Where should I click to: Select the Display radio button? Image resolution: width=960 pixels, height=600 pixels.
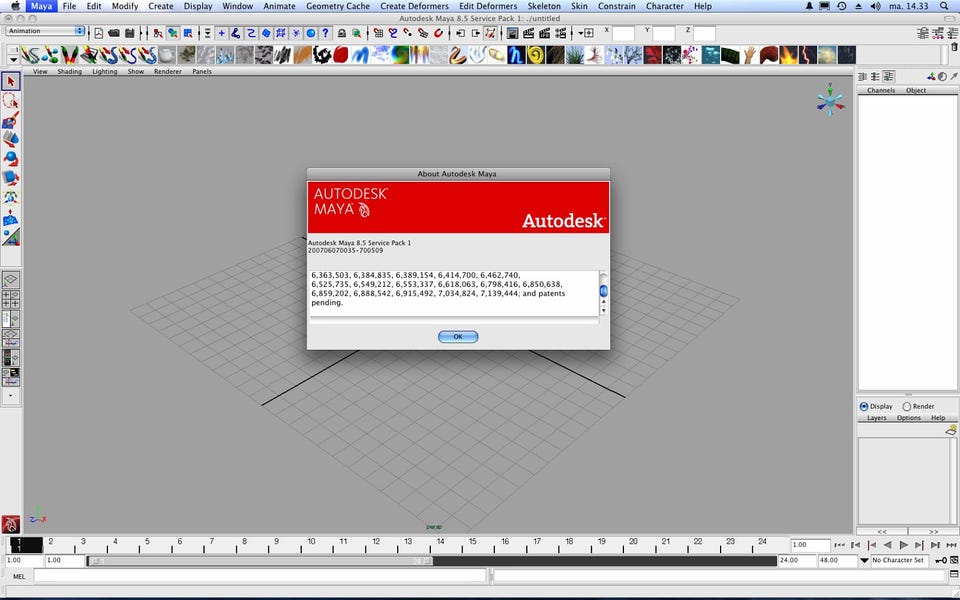[x=864, y=407]
